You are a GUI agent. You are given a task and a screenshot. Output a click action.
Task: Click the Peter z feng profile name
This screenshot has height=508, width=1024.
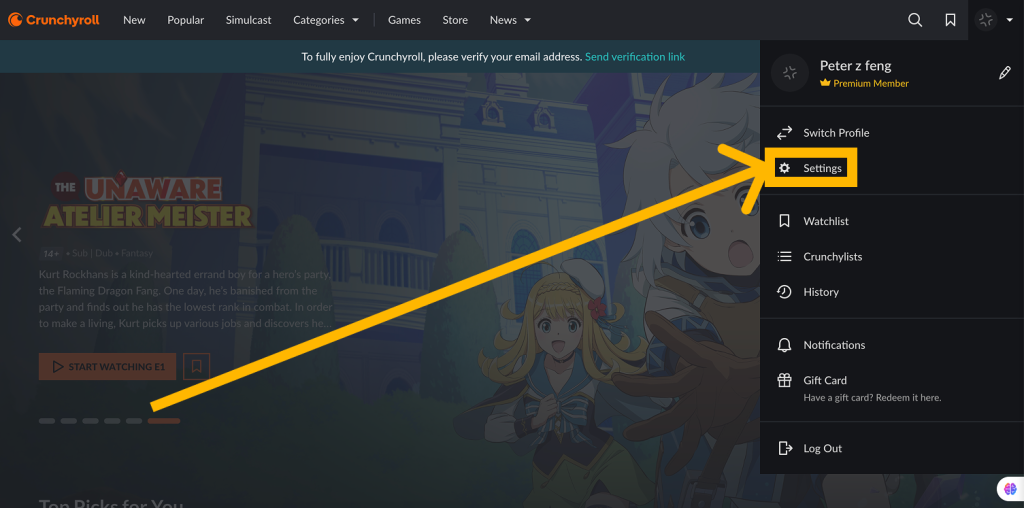click(856, 66)
